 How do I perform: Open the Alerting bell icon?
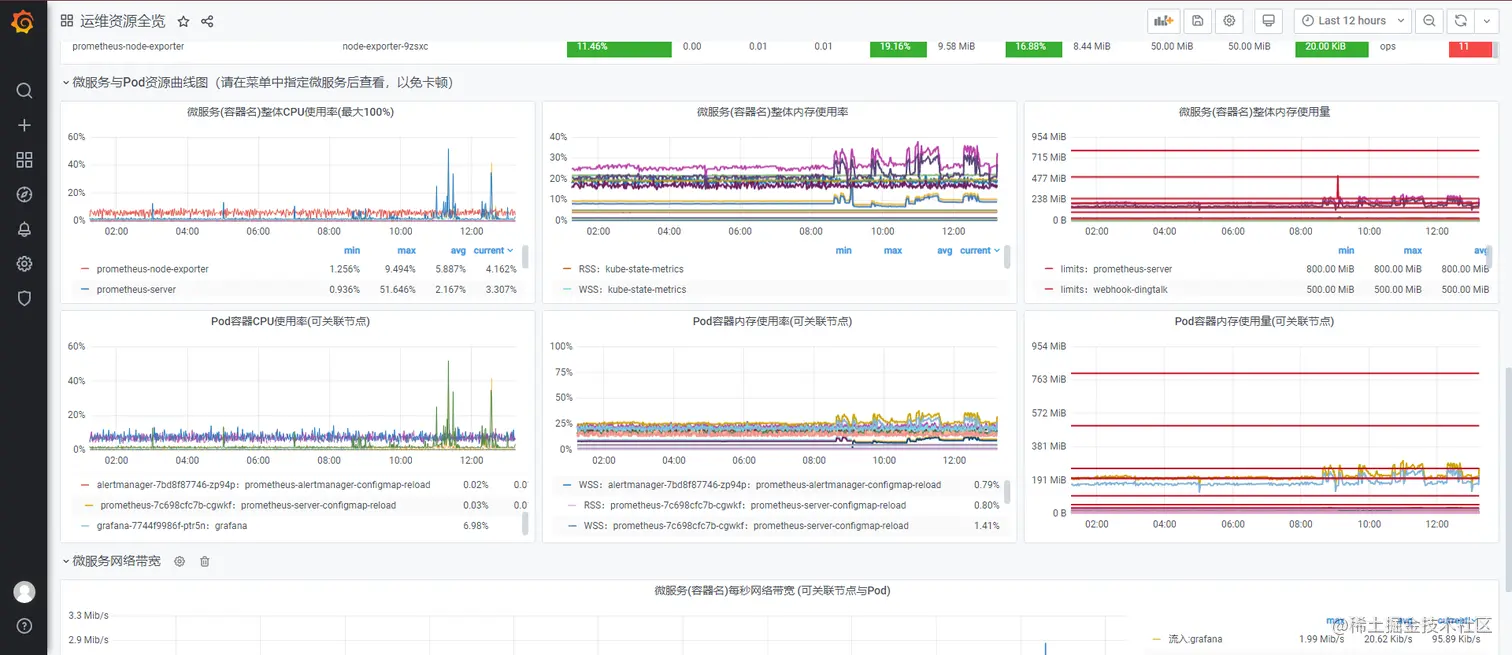pyautogui.click(x=24, y=229)
